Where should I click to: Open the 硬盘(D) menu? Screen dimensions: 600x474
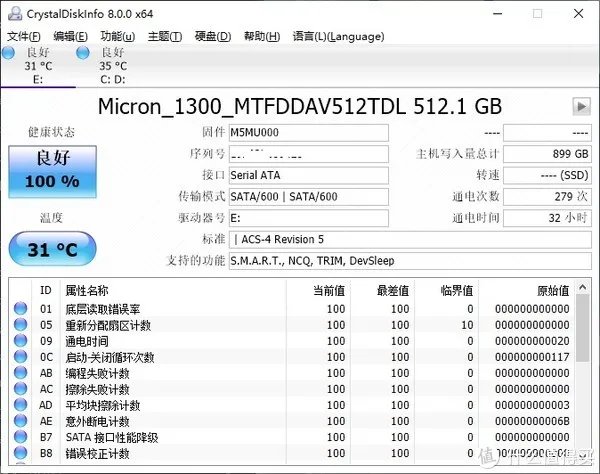click(x=213, y=37)
